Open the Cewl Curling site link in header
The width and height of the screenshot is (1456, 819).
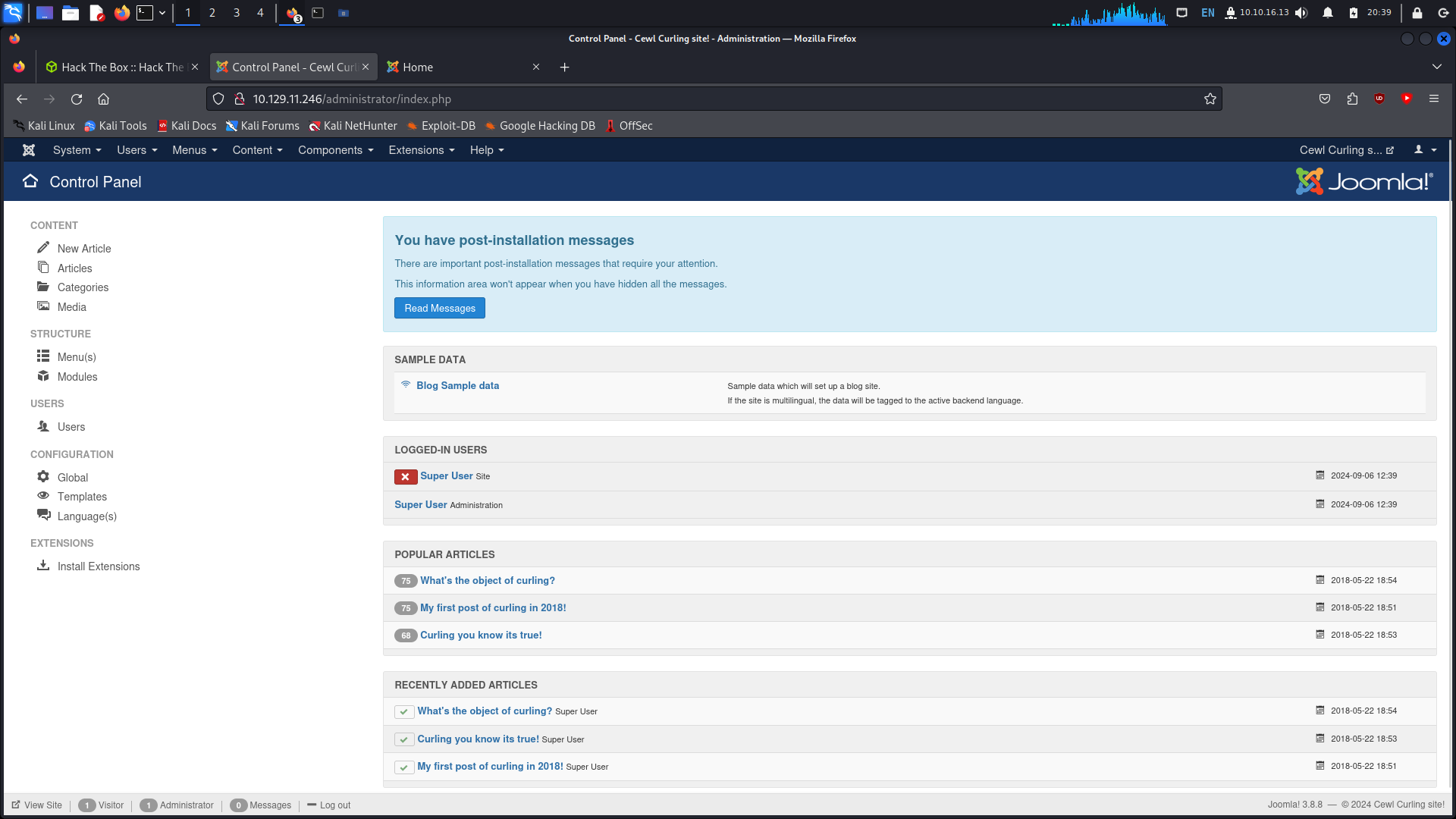(x=1346, y=150)
